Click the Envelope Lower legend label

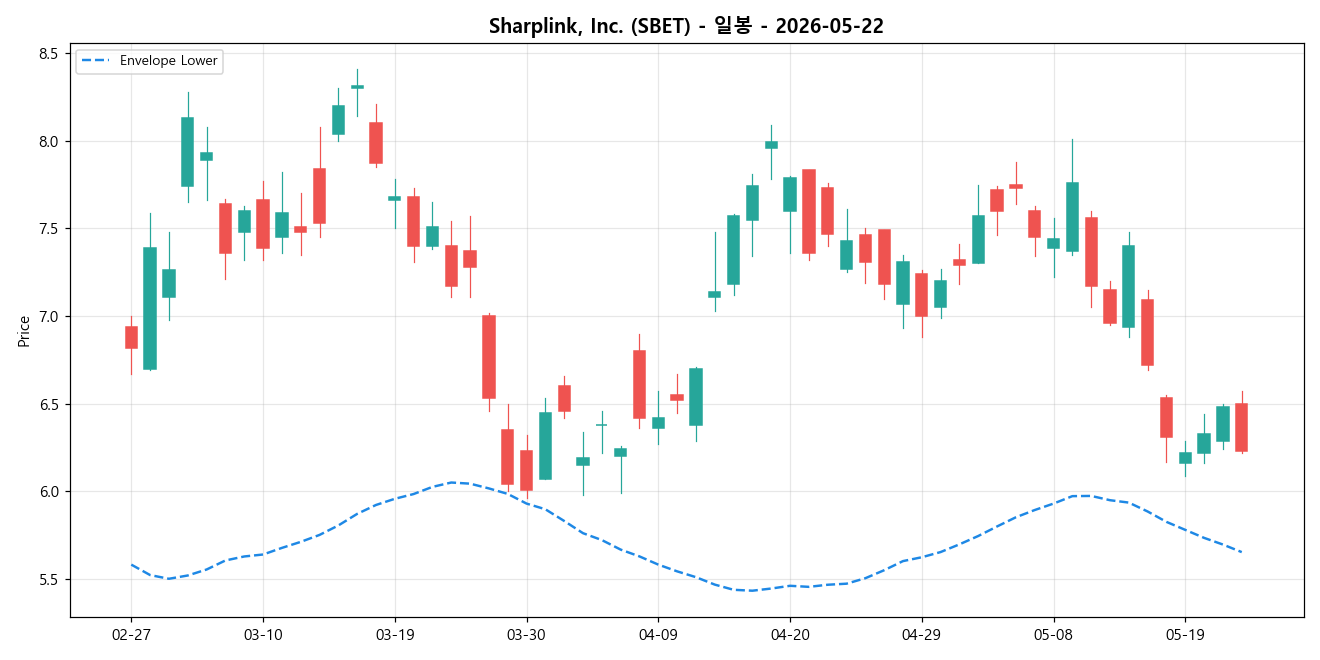click(169, 61)
